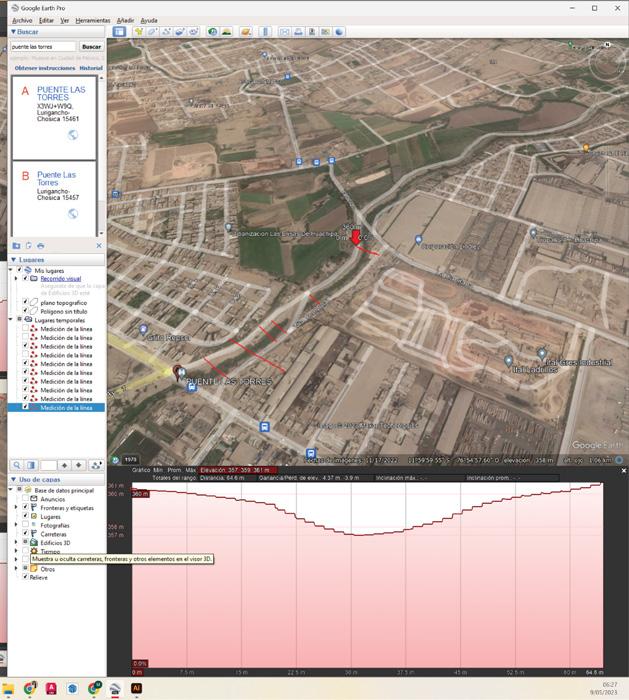
Task: Click the save image toolbar icon
Action: click(x=312, y=32)
